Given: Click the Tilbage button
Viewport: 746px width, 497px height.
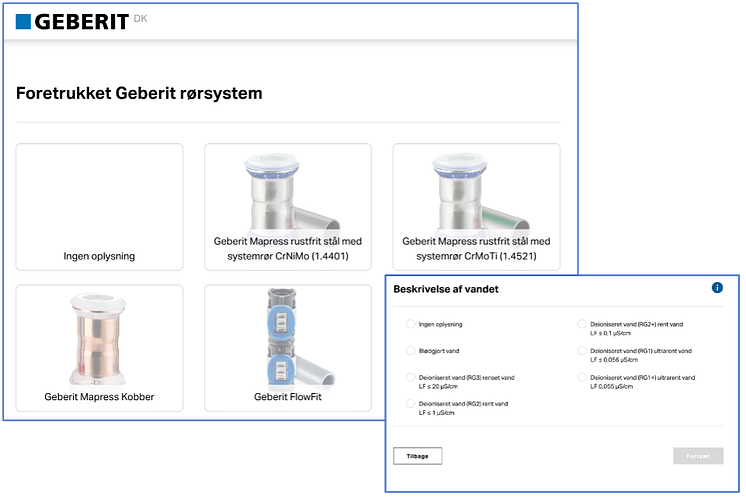Looking at the screenshot, I should click(418, 456).
